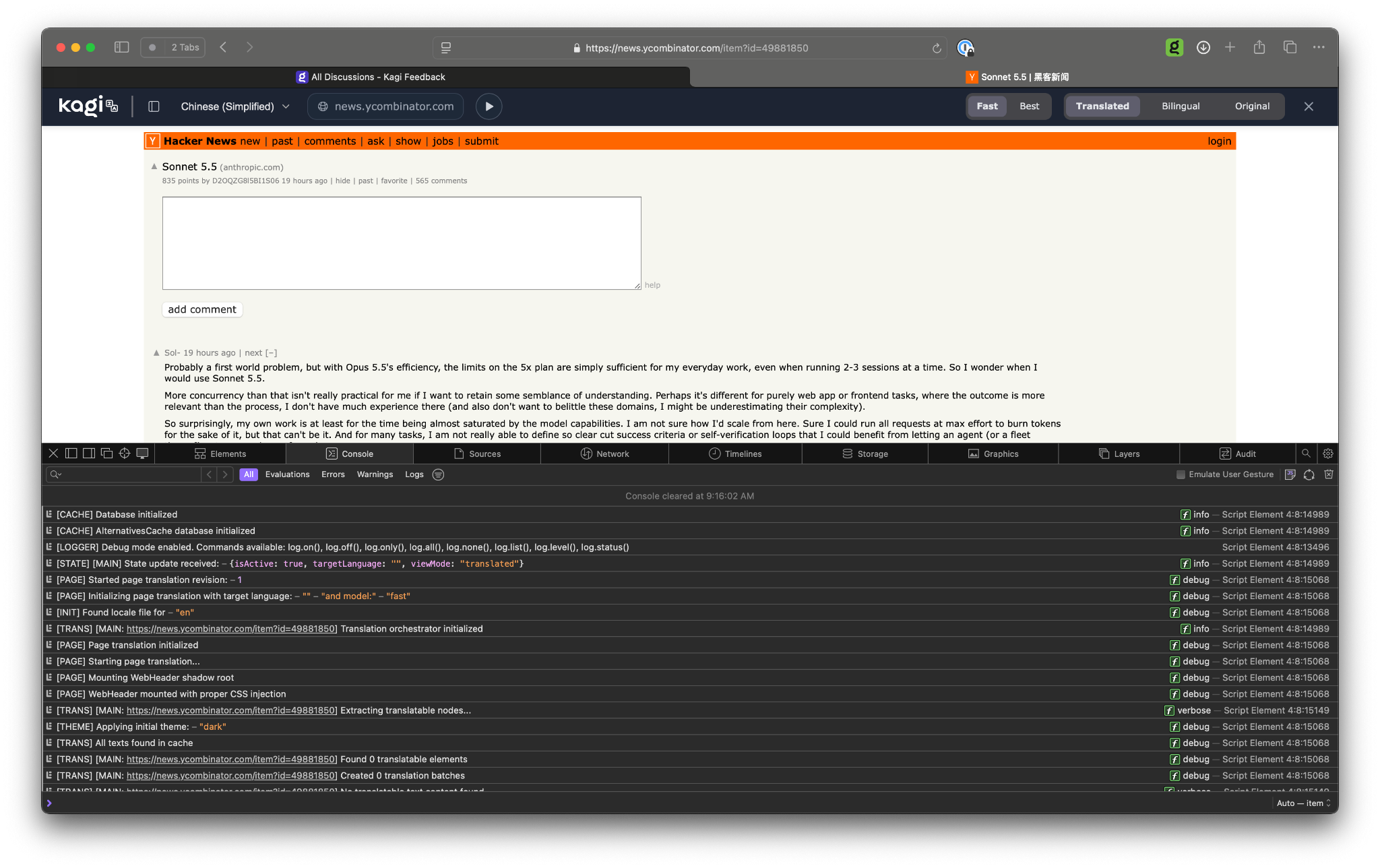1380x868 pixels.
Task: Show Safari sidebar
Action: pos(122,47)
